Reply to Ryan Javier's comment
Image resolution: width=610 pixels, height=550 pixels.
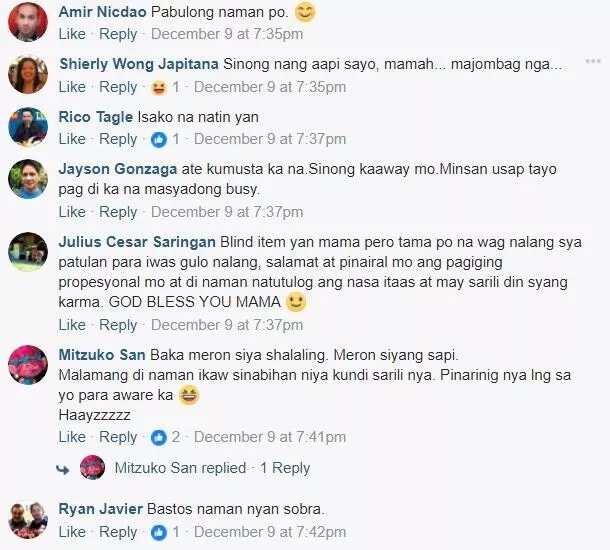pos(118,532)
